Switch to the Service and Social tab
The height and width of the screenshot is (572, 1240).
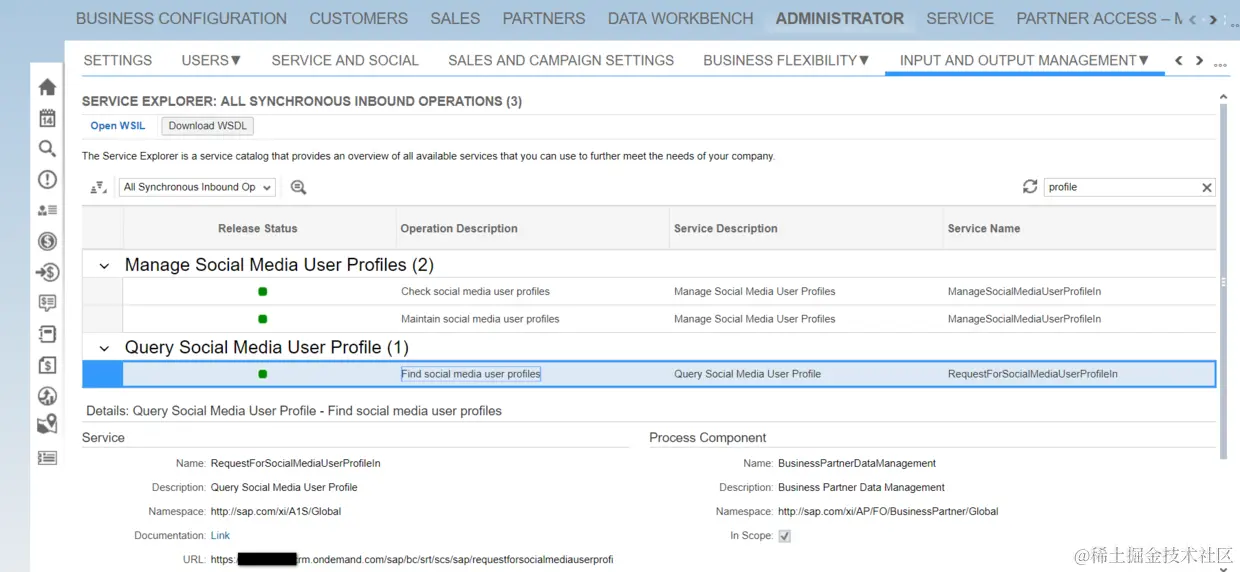click(x=345, y=60)
